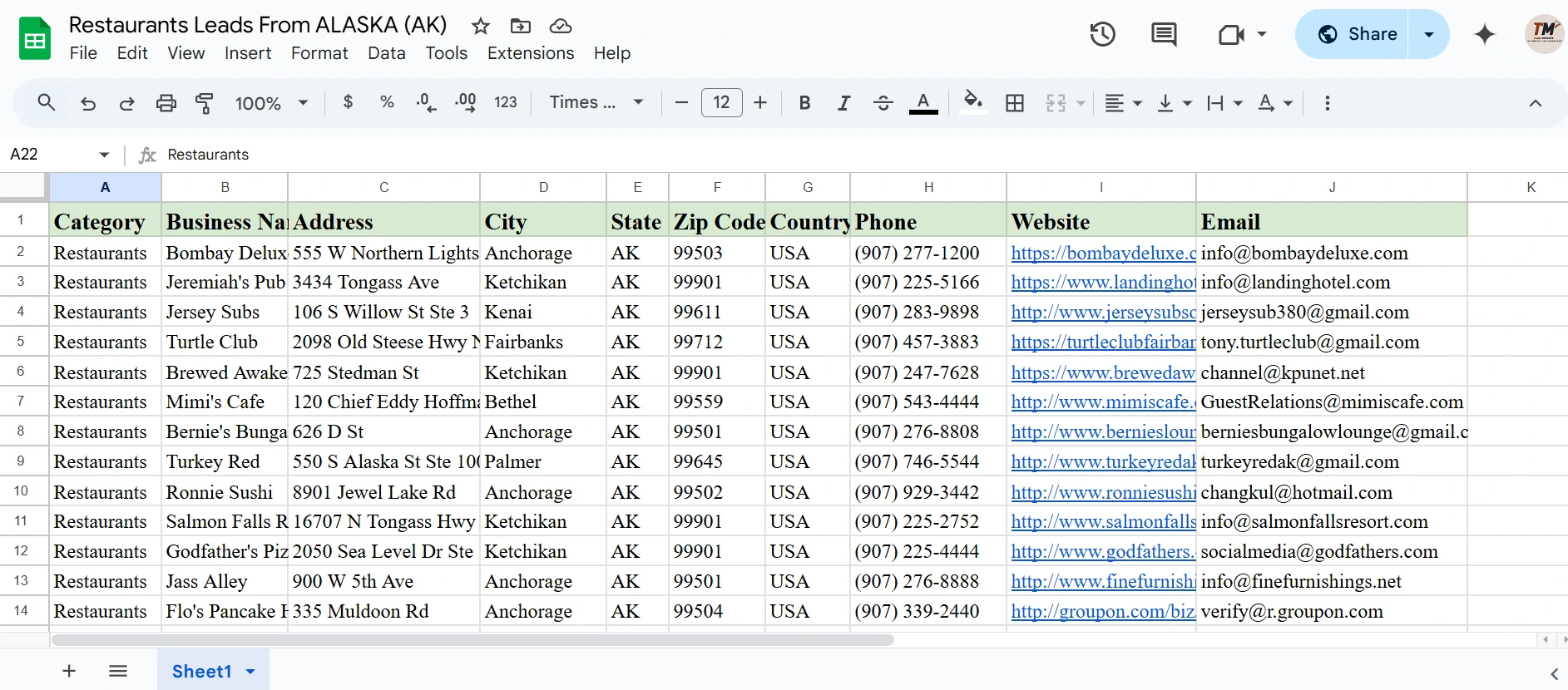
Task: Open more number formats 123
Action: point(506,102)
